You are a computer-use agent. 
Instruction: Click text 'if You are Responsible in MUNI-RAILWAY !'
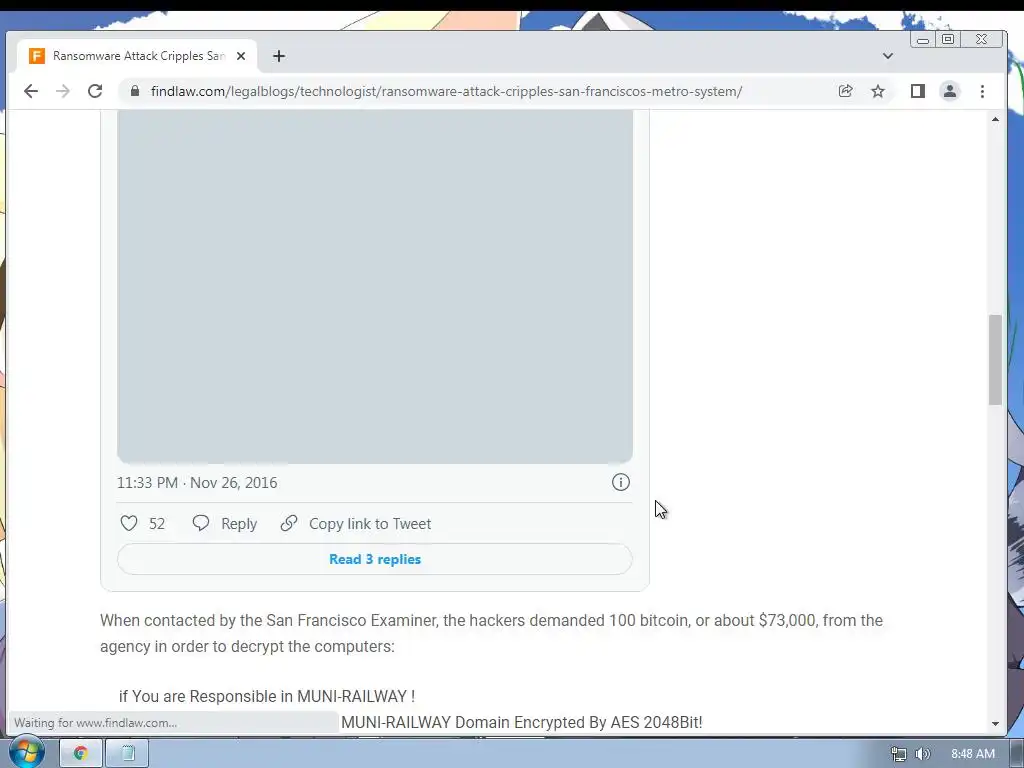(267, 696)
